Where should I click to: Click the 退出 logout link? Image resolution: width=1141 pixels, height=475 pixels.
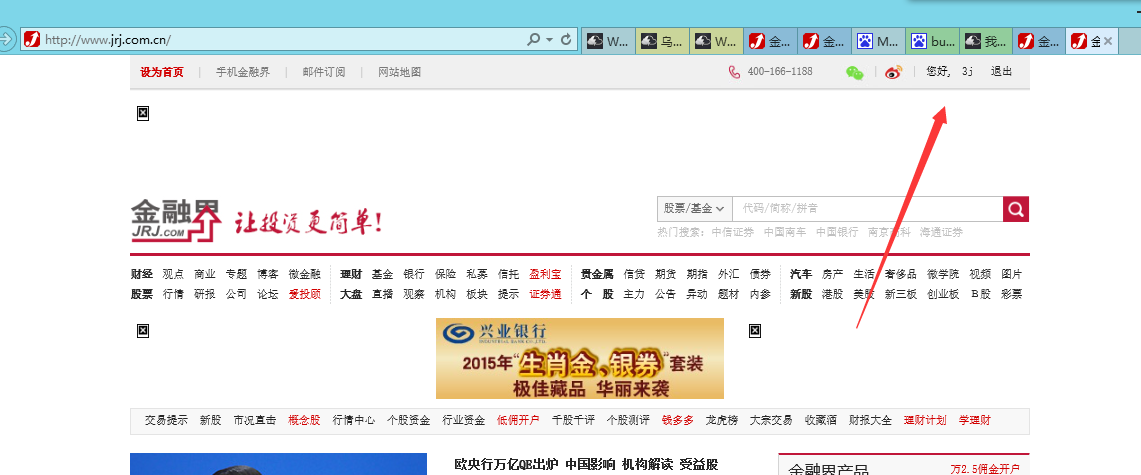click(x=1001, y=71)
